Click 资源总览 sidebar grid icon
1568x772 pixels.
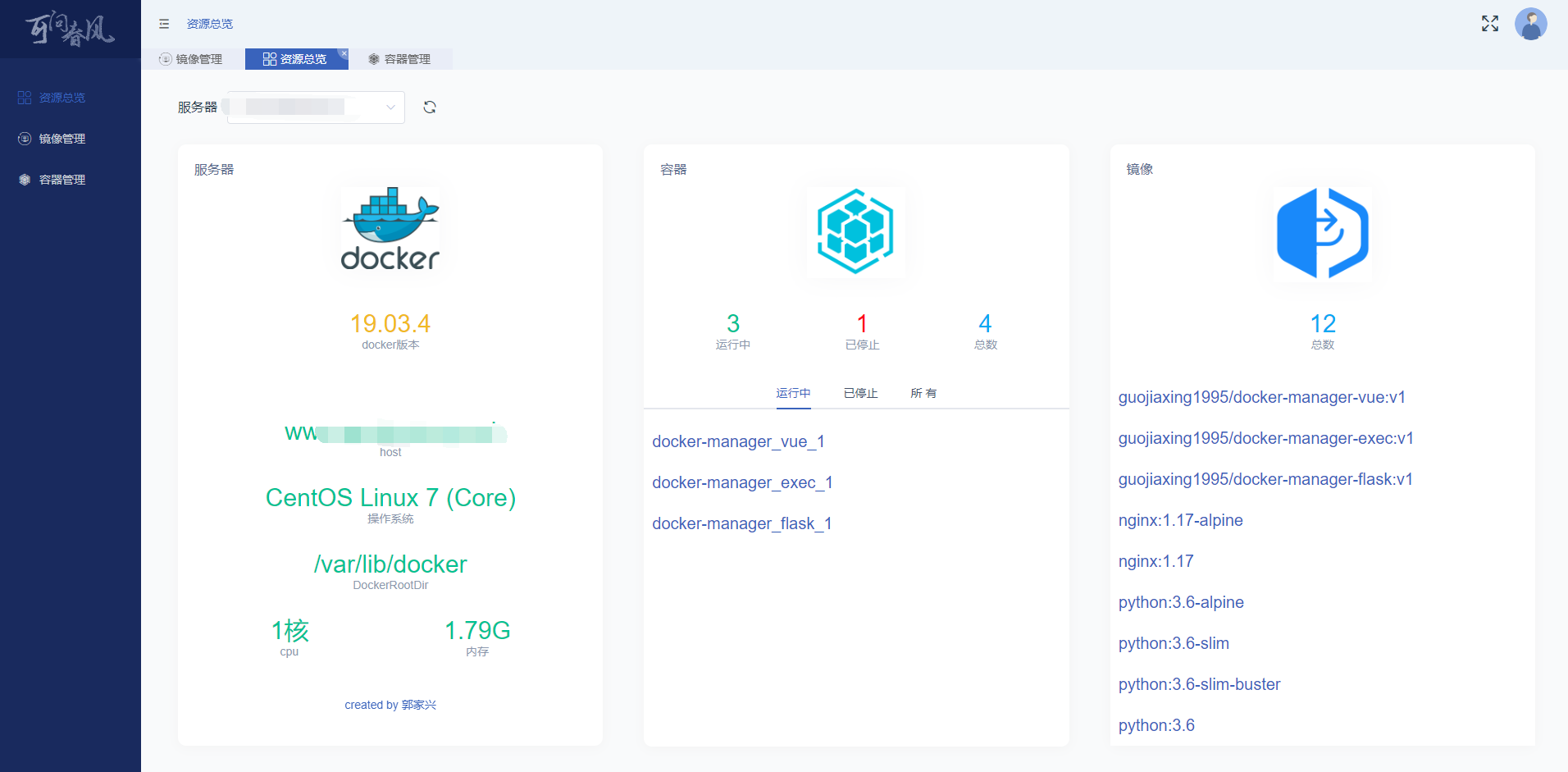[x=25, y=98]
